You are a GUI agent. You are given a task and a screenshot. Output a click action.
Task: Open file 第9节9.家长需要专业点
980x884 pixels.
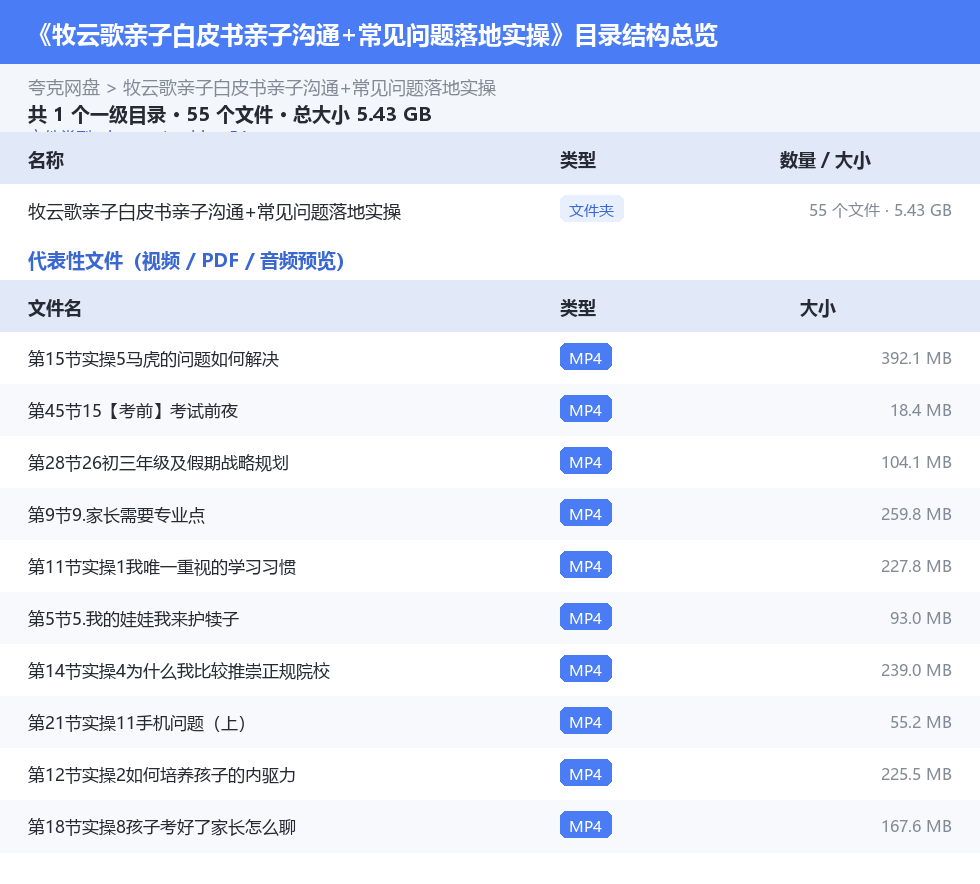tap(116, 515)
